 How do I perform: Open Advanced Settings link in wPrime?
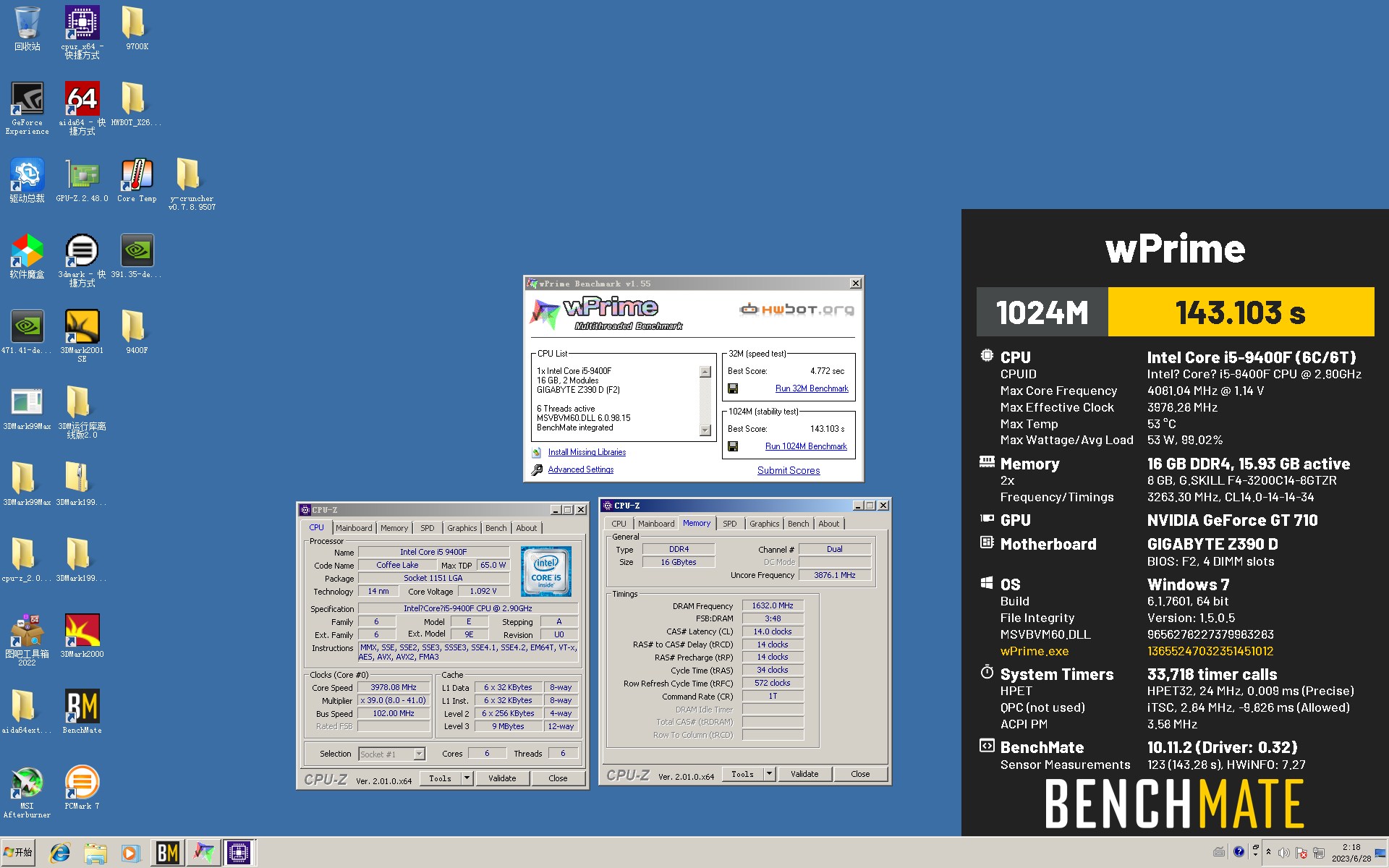tap(580, 469)
